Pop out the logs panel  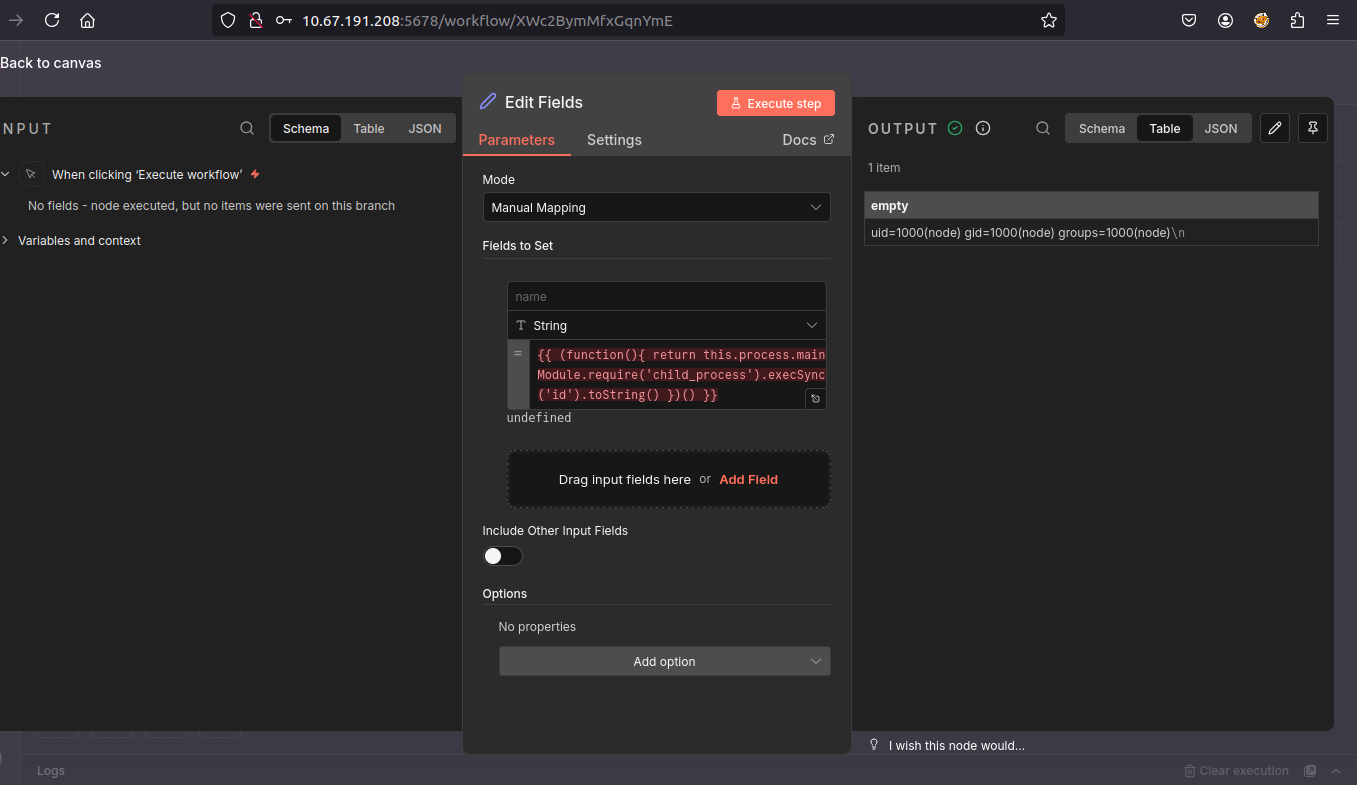click(1310, 771)
